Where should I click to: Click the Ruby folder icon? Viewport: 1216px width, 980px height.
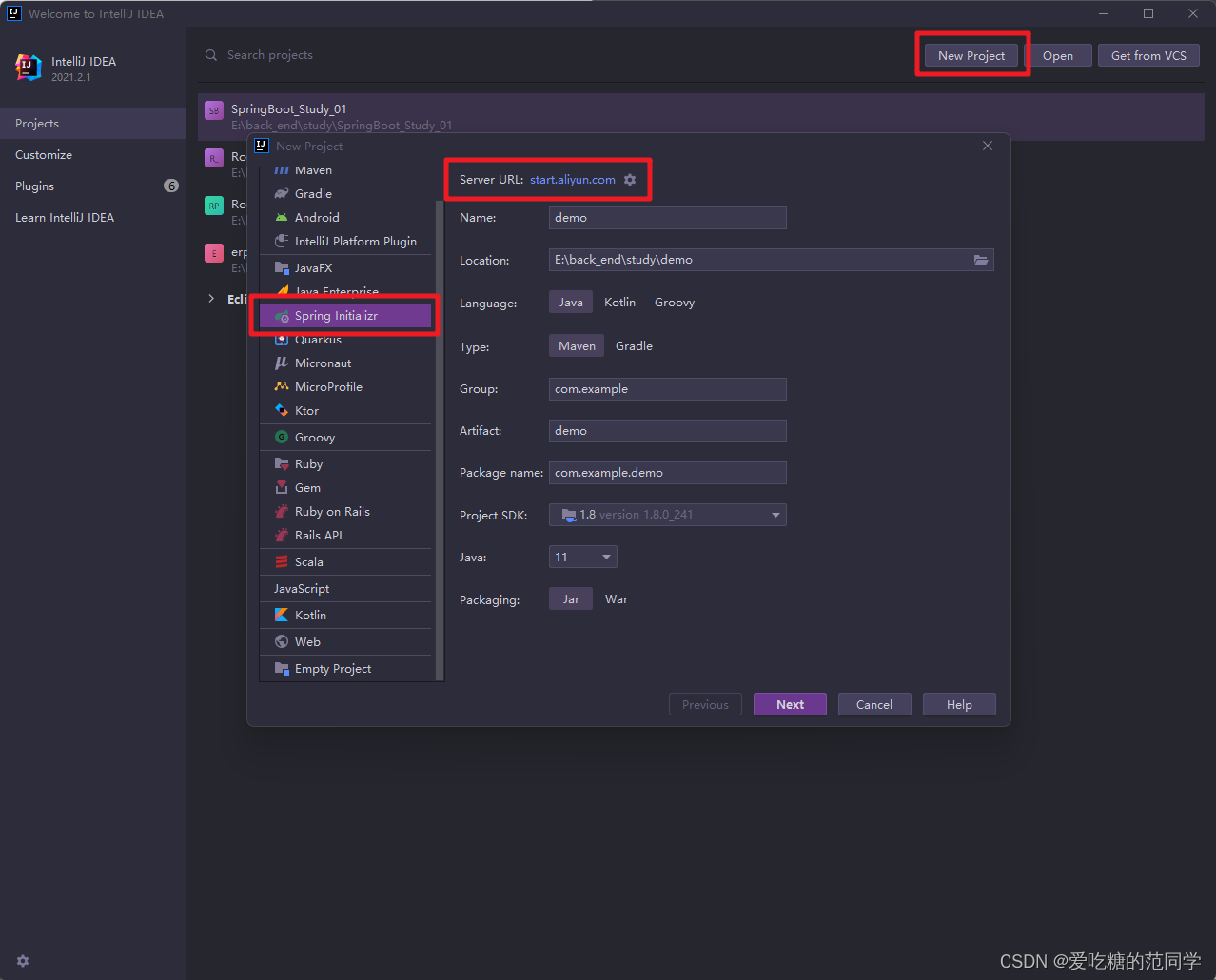pyautogui.click(x=282, y=464)
